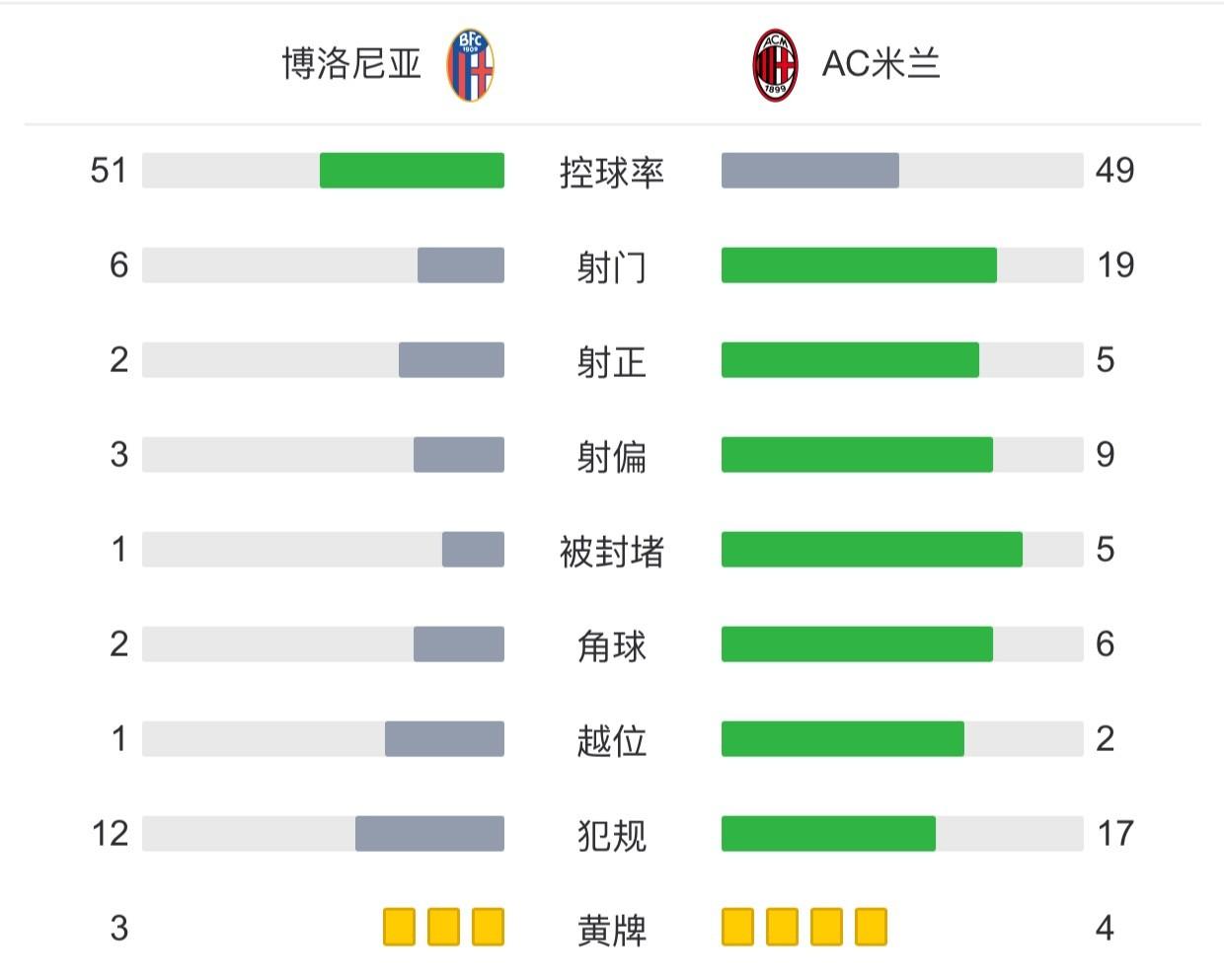Viewport: 1224px width, 980px height.
Task: Click Bologna's green possession bar
Action: tap(412, 171)
